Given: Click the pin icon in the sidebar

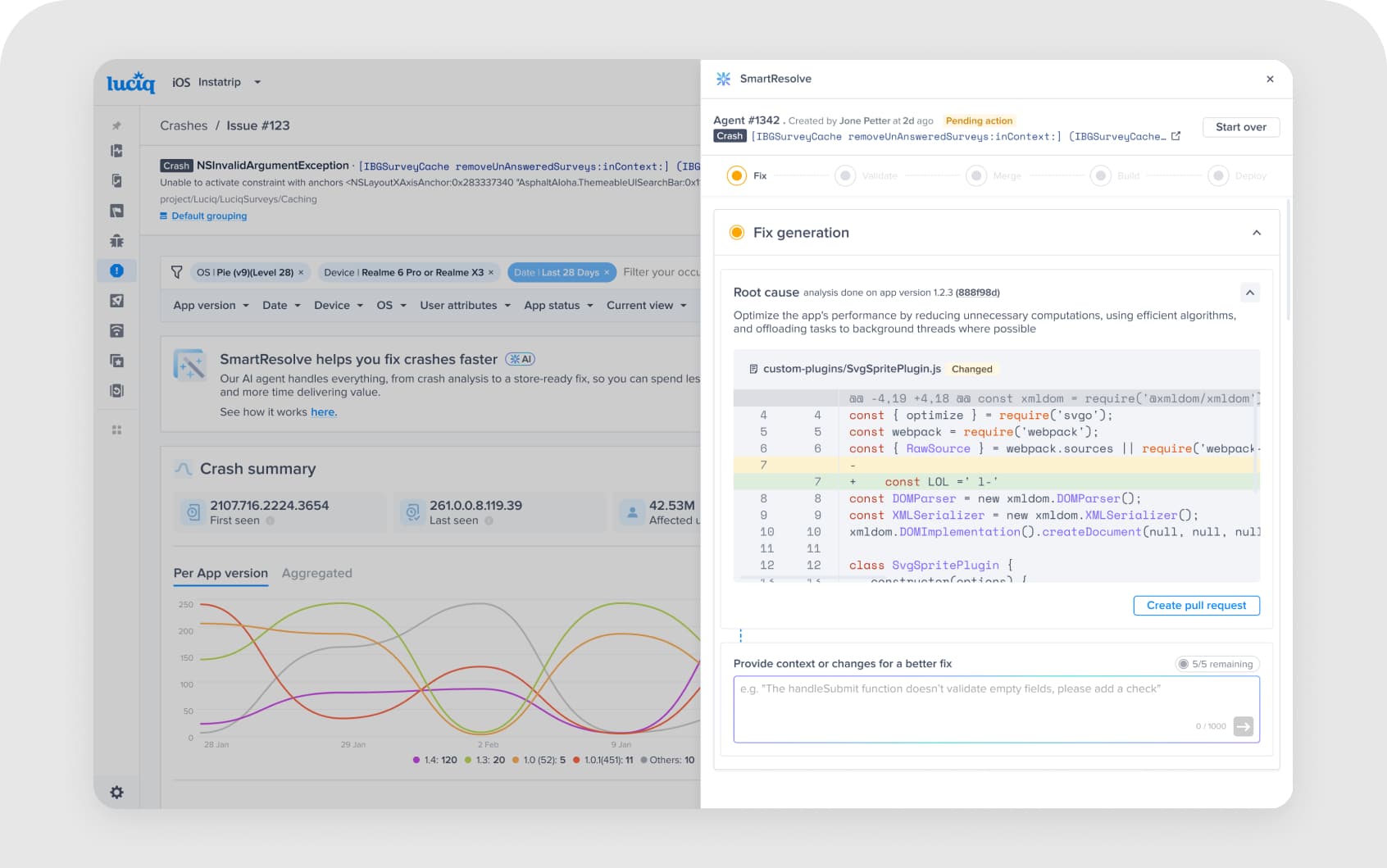Looking at the screenshot, I should 116,125.
